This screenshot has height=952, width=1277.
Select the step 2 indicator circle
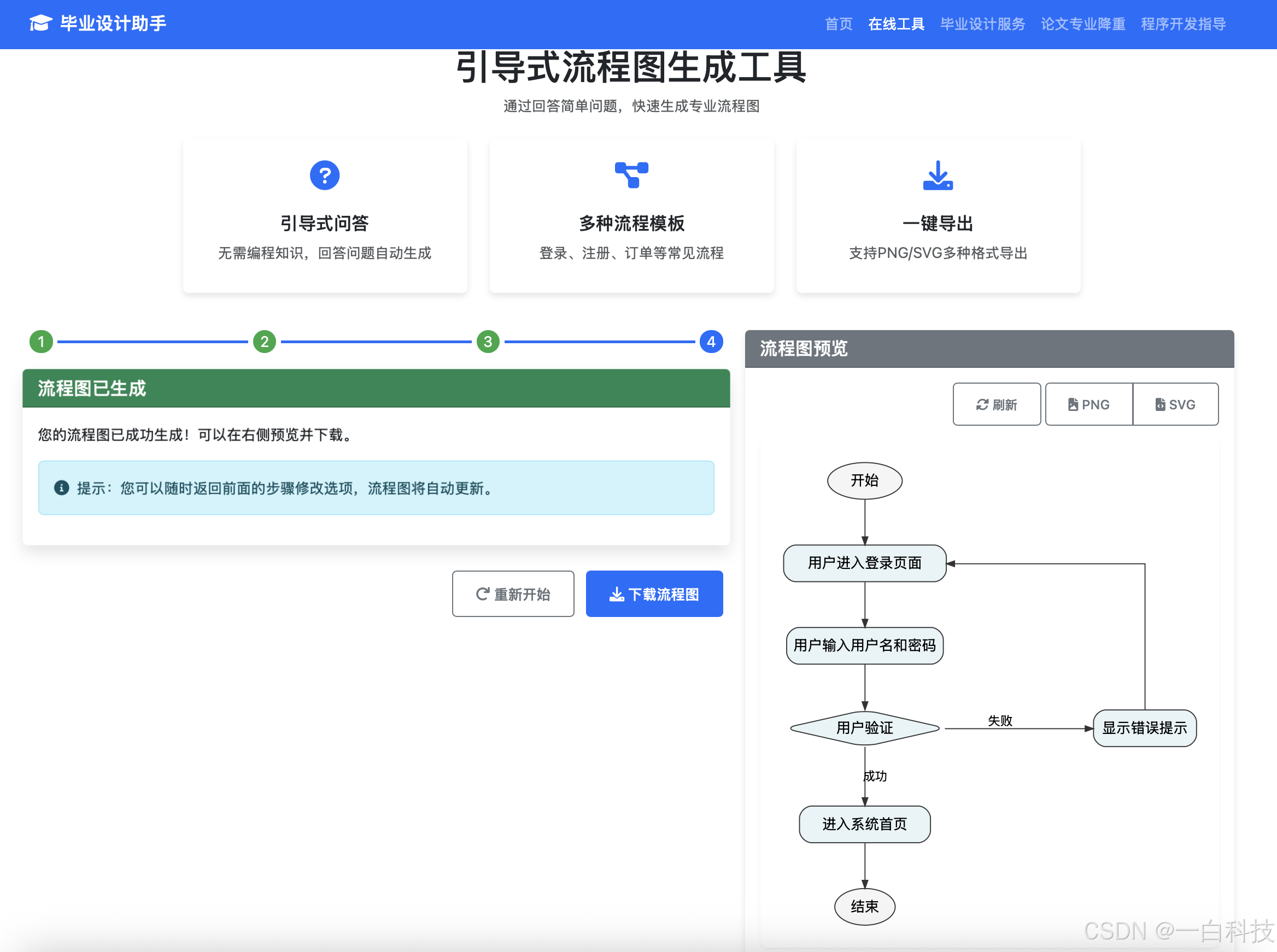click(x=265, y=341)
